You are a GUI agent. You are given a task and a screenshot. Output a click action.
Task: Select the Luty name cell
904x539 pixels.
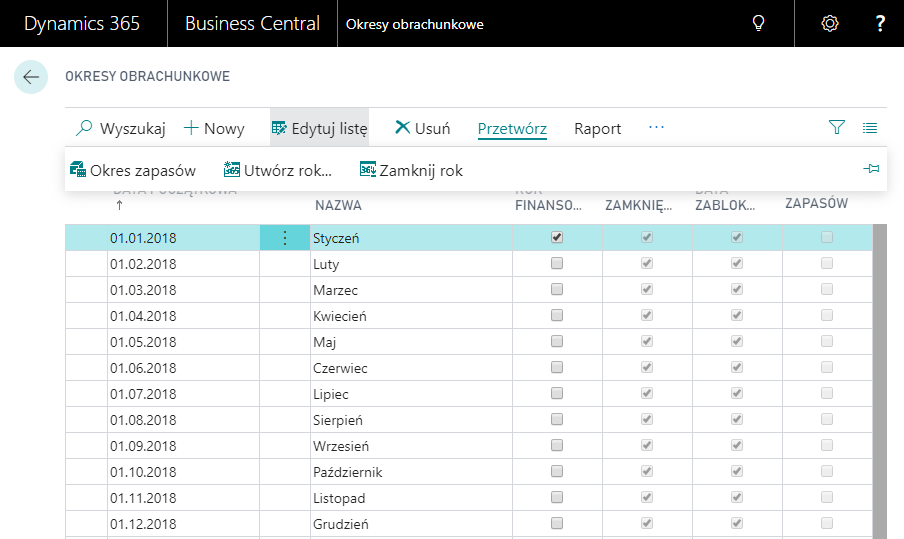[411, 263]
